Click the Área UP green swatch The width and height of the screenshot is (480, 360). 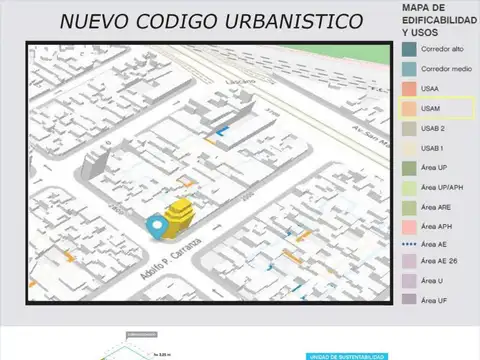pyautogui.click(x=409, y=168)
